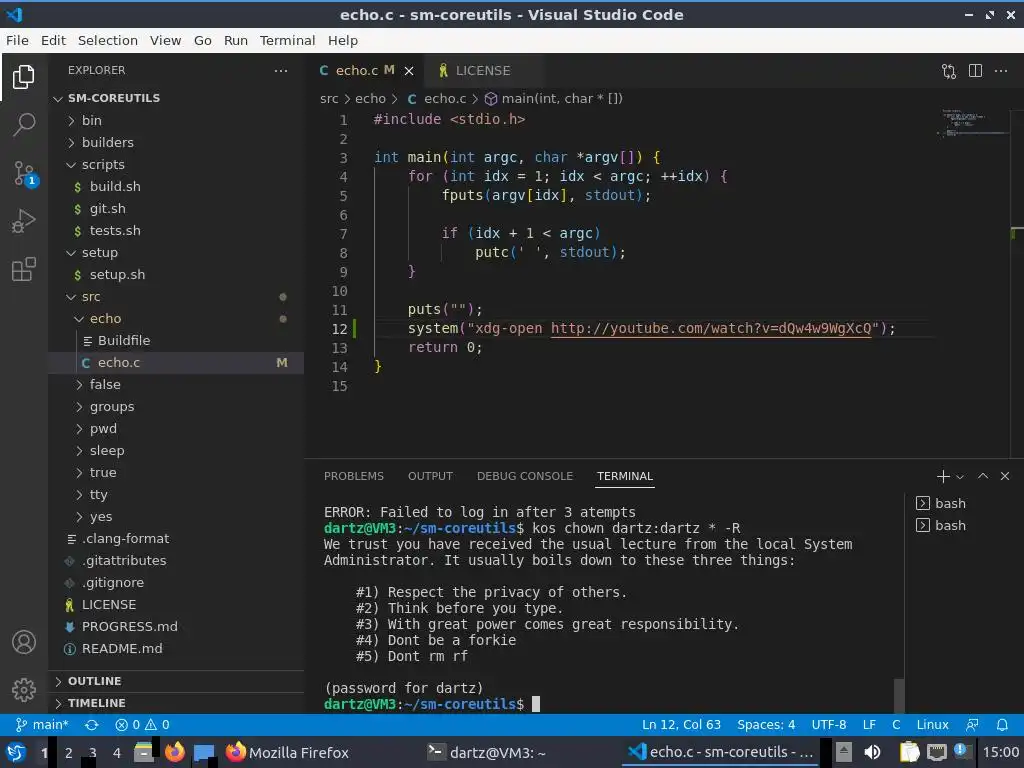Image resolution: width=1024 pixels, height=768 pixels.
Task: Open the Extensions view
Action: [x=24, y=269]
